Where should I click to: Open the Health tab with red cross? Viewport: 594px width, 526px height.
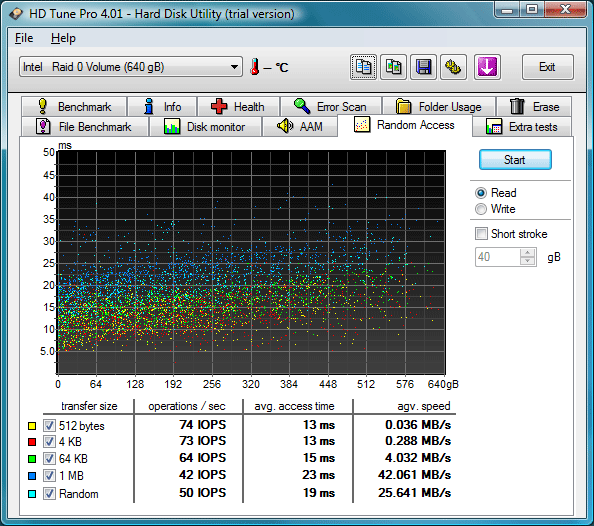(x=238, y=106)
